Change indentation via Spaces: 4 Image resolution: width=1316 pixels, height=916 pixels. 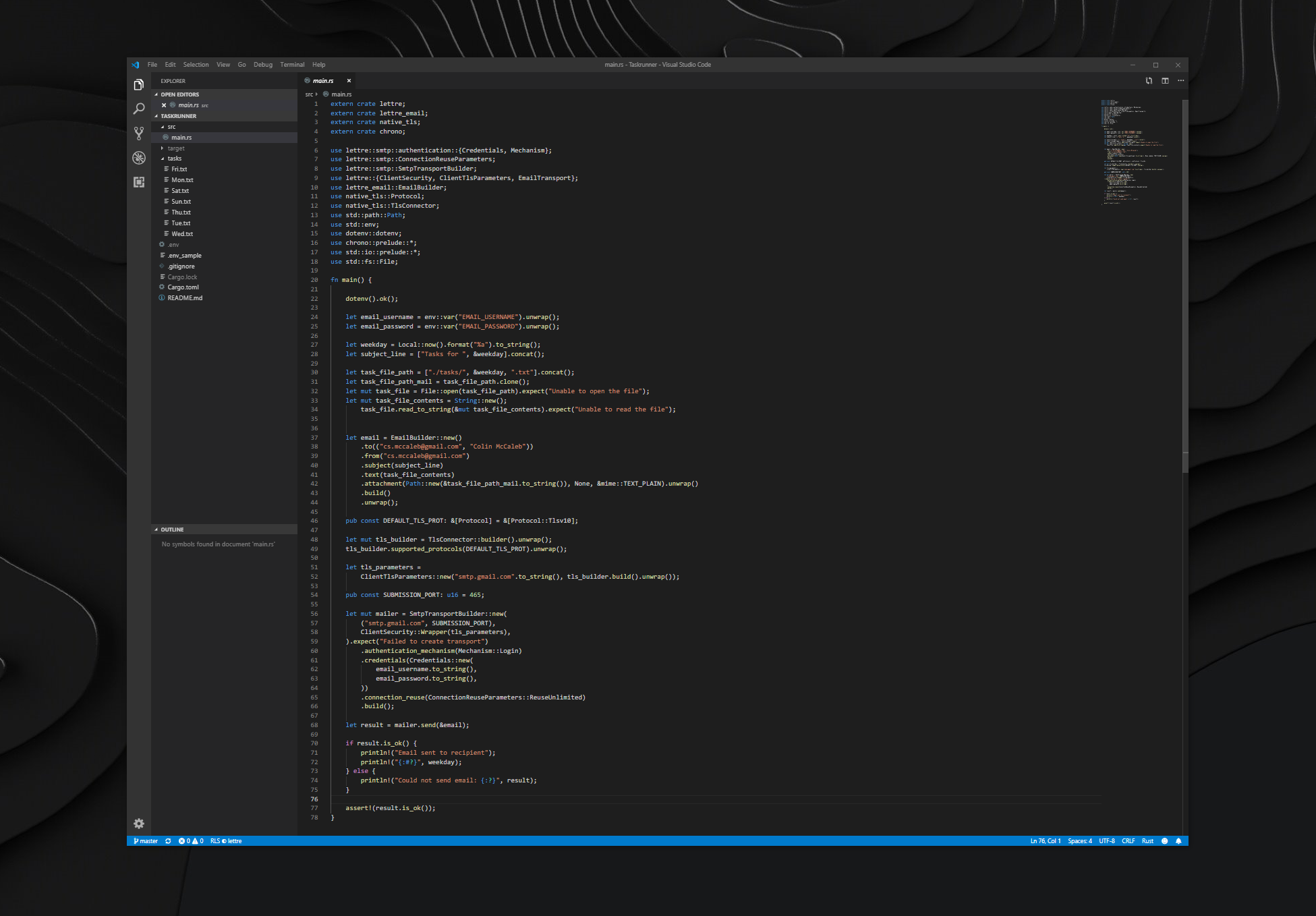tap(1080, 841)
